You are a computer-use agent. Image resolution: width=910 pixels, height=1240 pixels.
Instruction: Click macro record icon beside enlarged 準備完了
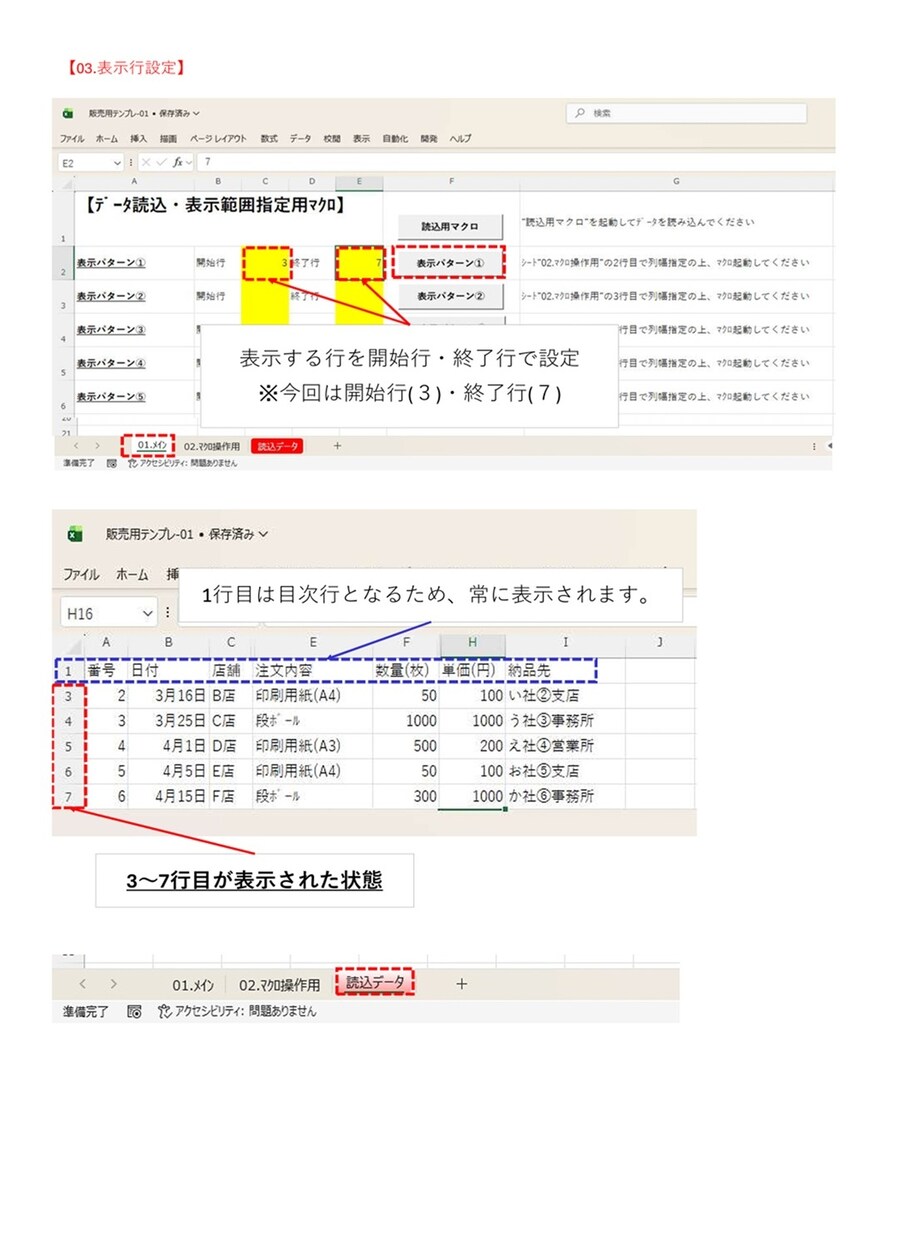click(x=134, y=1011)
